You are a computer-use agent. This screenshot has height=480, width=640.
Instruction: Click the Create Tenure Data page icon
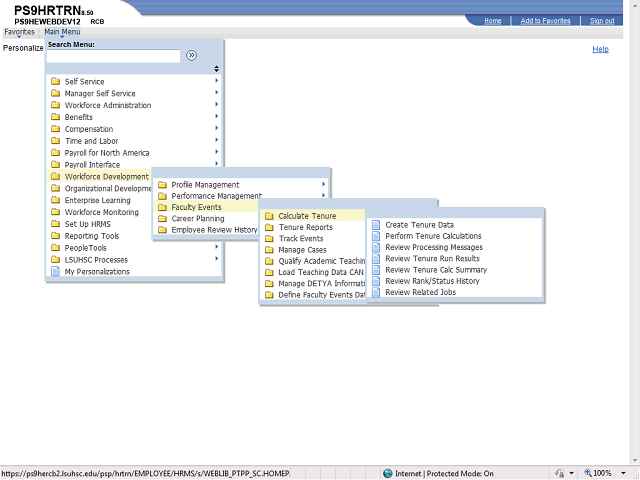[376, 224]
